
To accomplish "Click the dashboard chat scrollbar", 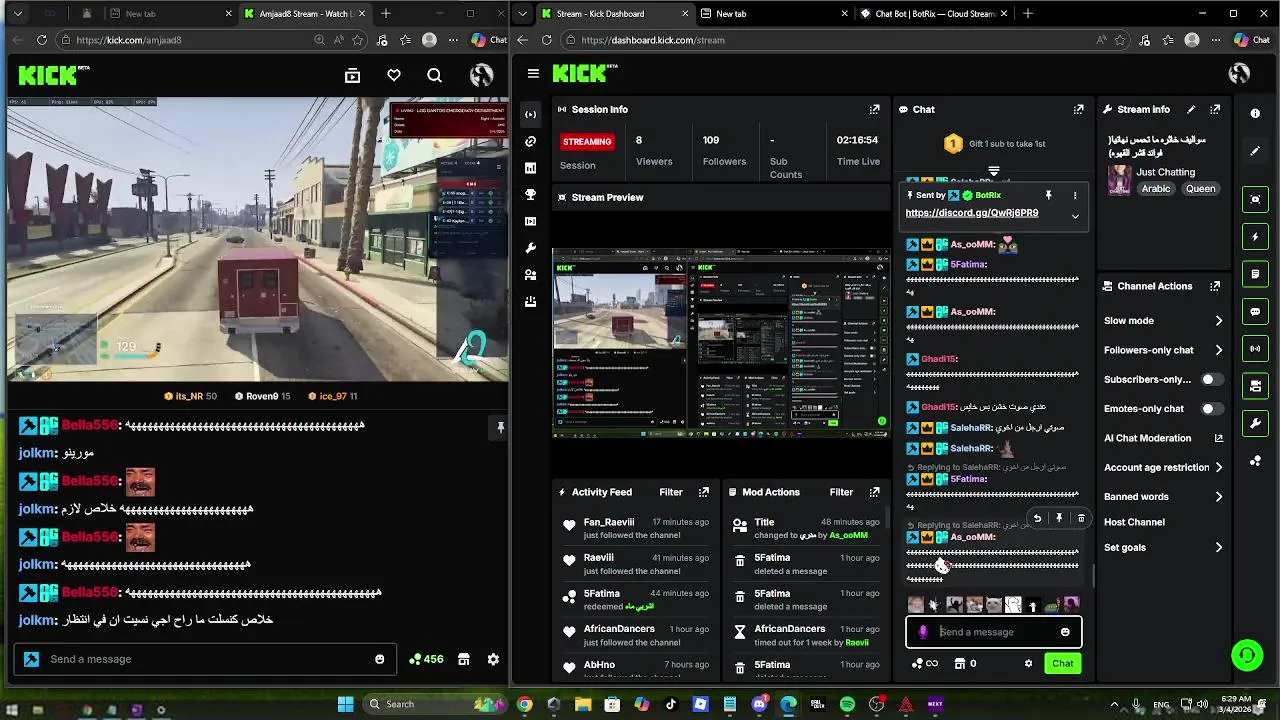I will (1092, 576).
